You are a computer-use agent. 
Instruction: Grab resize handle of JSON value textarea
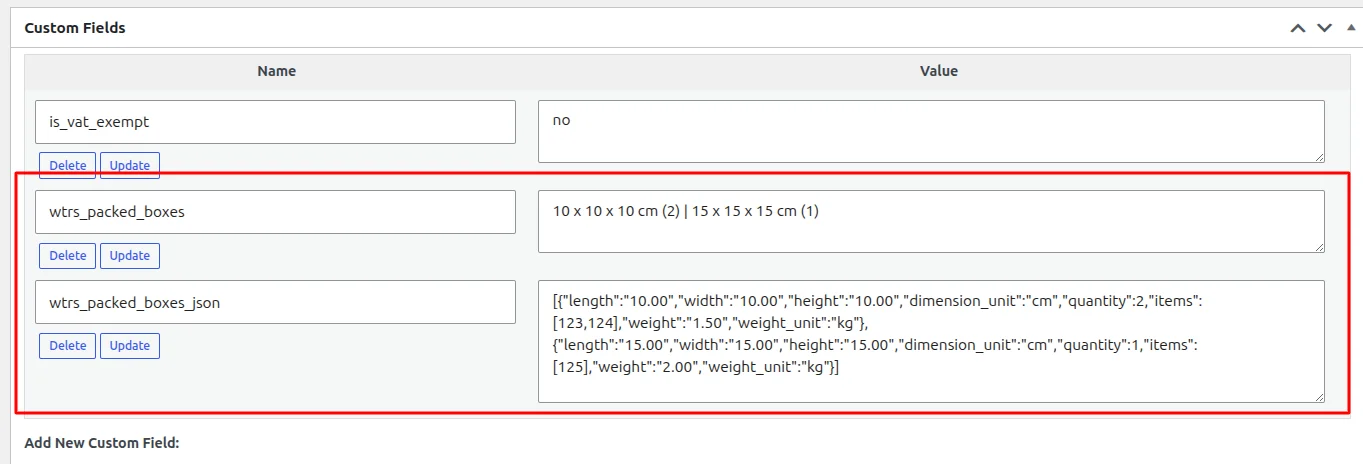pos(1318,396)
